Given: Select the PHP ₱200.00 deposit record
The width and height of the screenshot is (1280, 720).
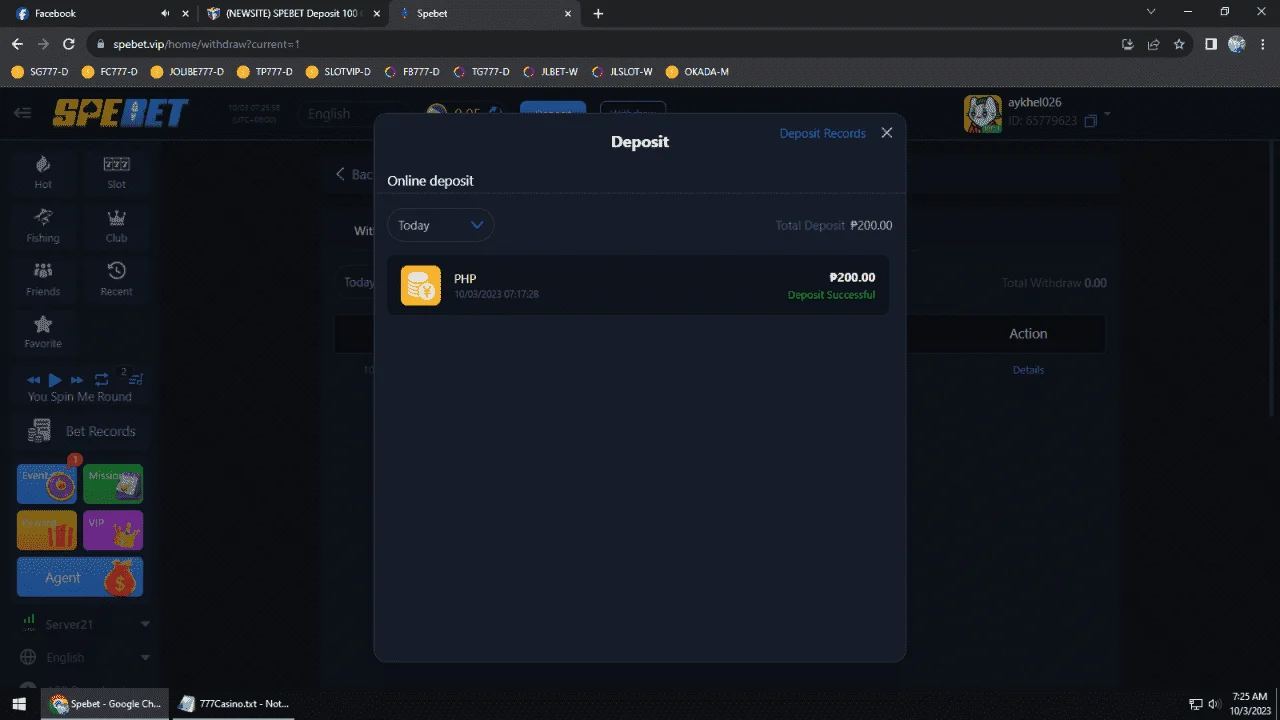Looking at the screenshot, I should [x=638, y=285].
